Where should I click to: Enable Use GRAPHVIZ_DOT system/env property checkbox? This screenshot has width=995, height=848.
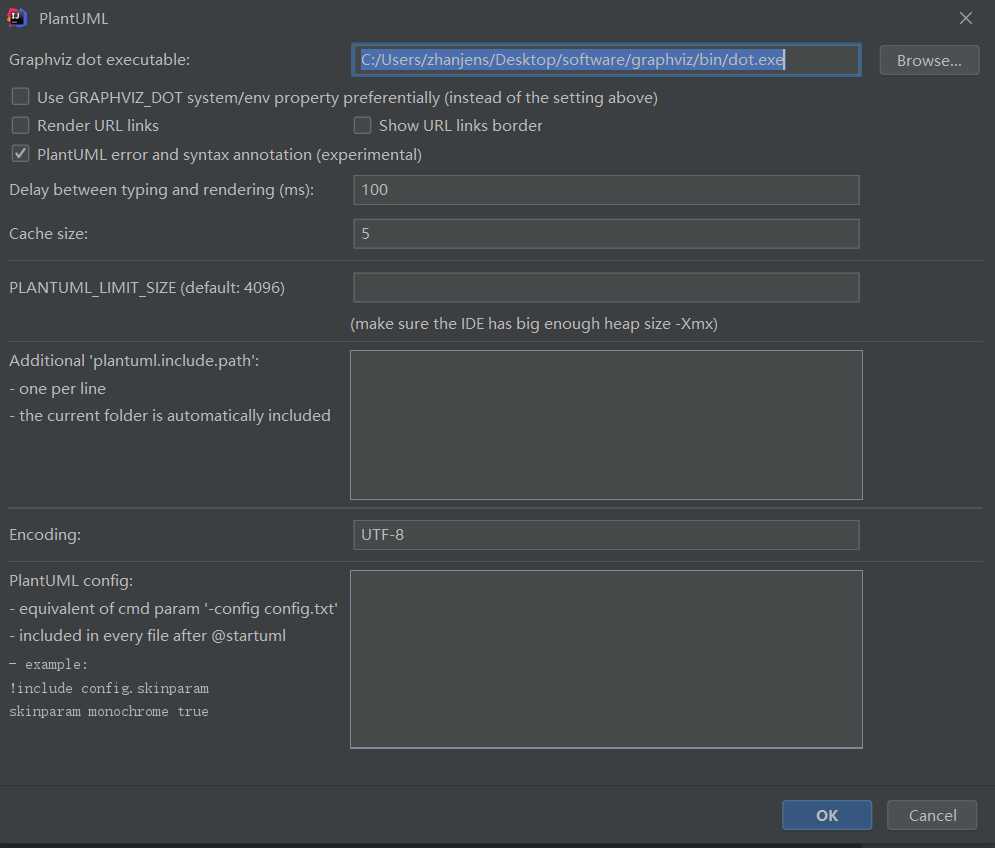point(20,98)
